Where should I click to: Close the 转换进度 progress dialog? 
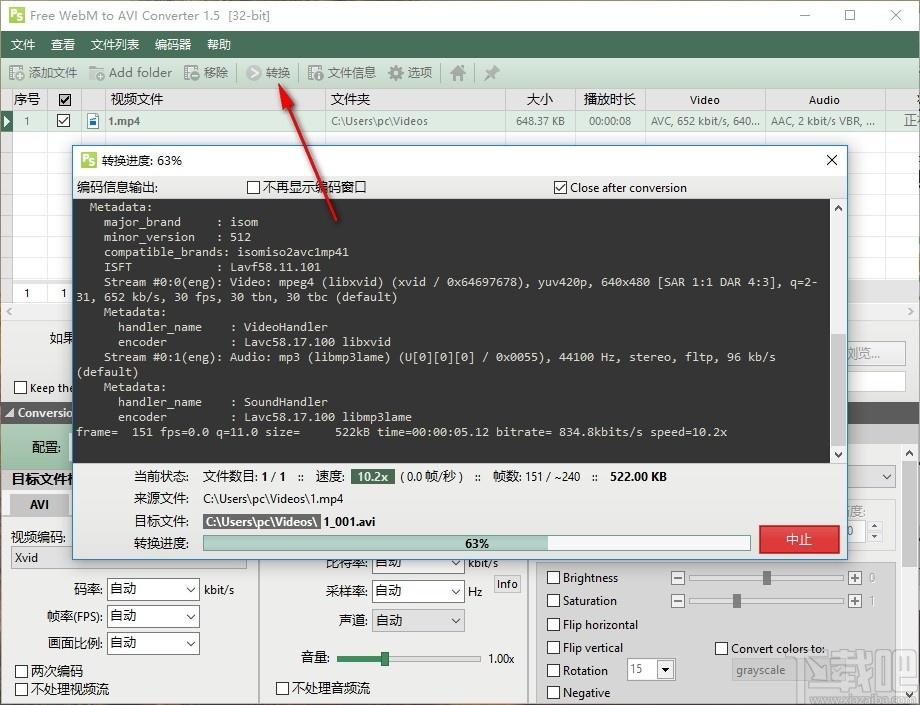(831, 160)
